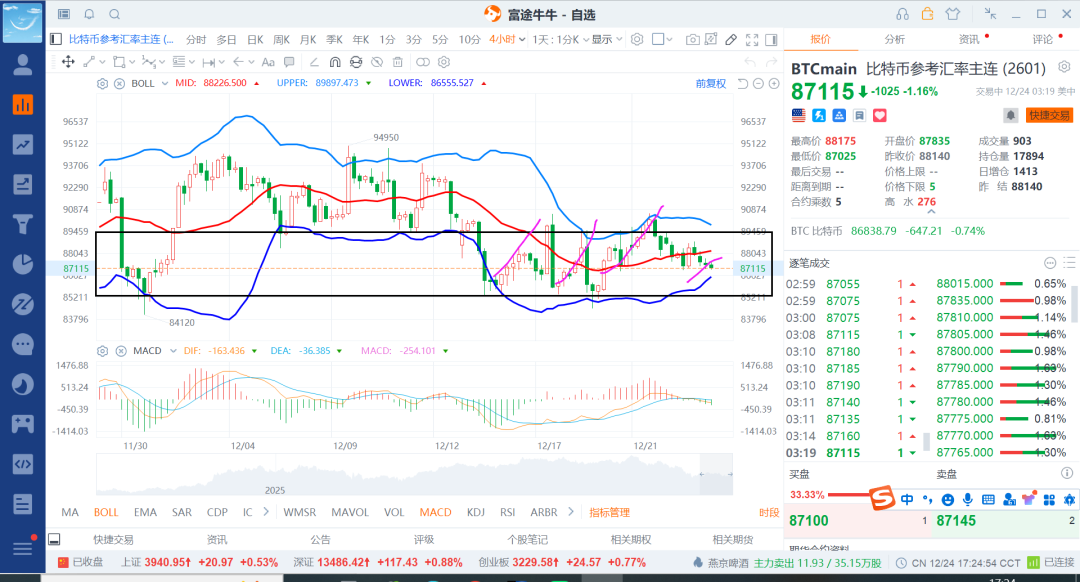
Task: Take a chart screenshot with camera icon
Action: (x=692, y=39)
